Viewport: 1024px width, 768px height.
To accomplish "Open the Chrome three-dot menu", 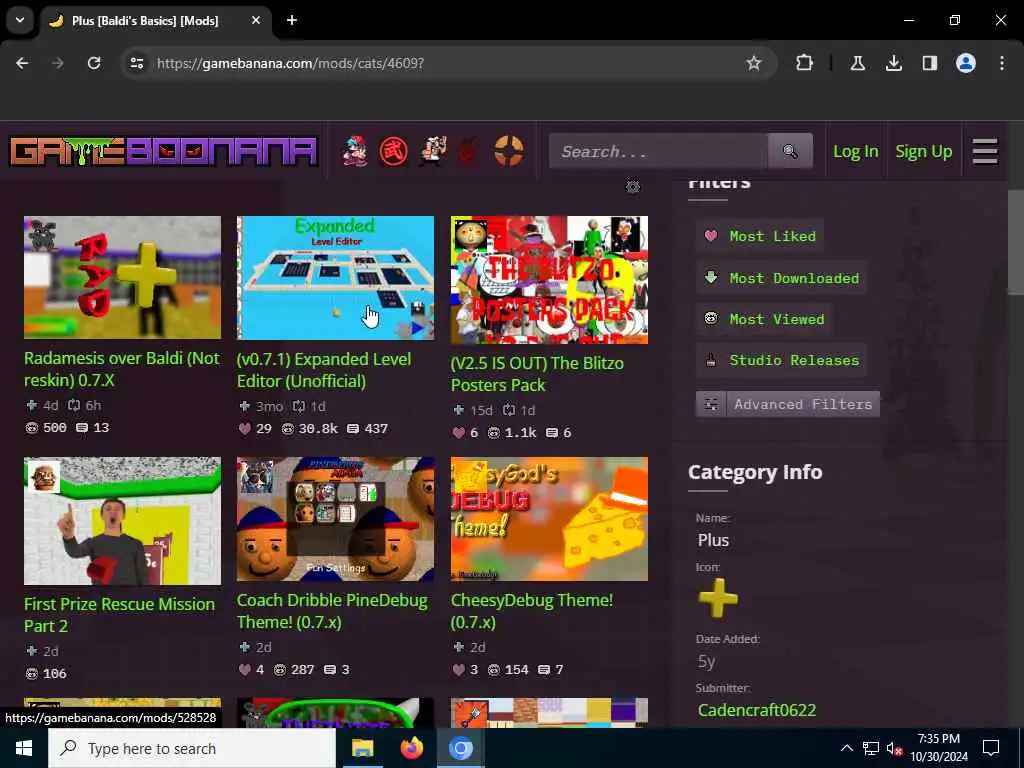I will [1002, 63].
